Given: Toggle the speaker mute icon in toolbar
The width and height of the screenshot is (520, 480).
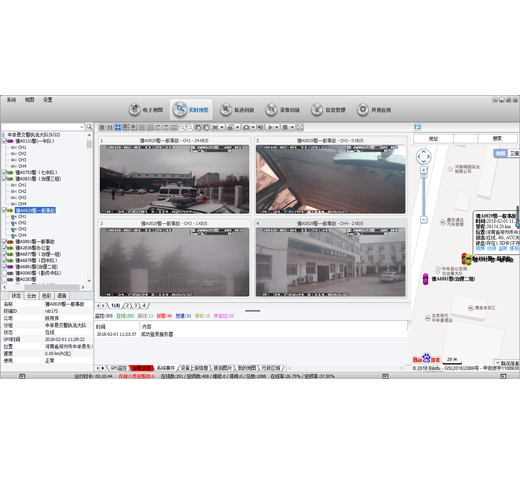Looking at the screenshot, I should click(260, 127).
